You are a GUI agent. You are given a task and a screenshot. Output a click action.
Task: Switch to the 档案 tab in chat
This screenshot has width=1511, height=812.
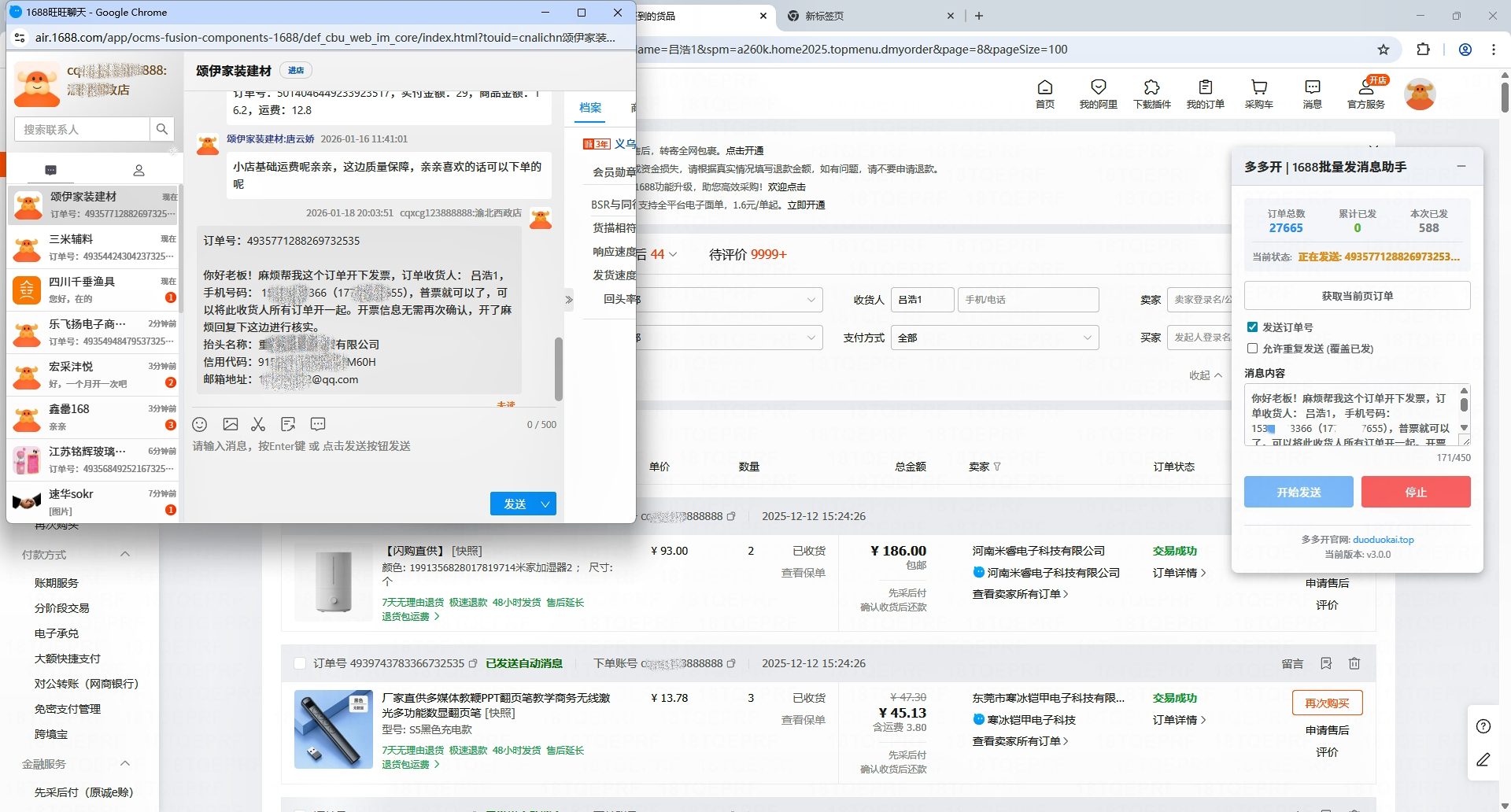coord(590,108)
